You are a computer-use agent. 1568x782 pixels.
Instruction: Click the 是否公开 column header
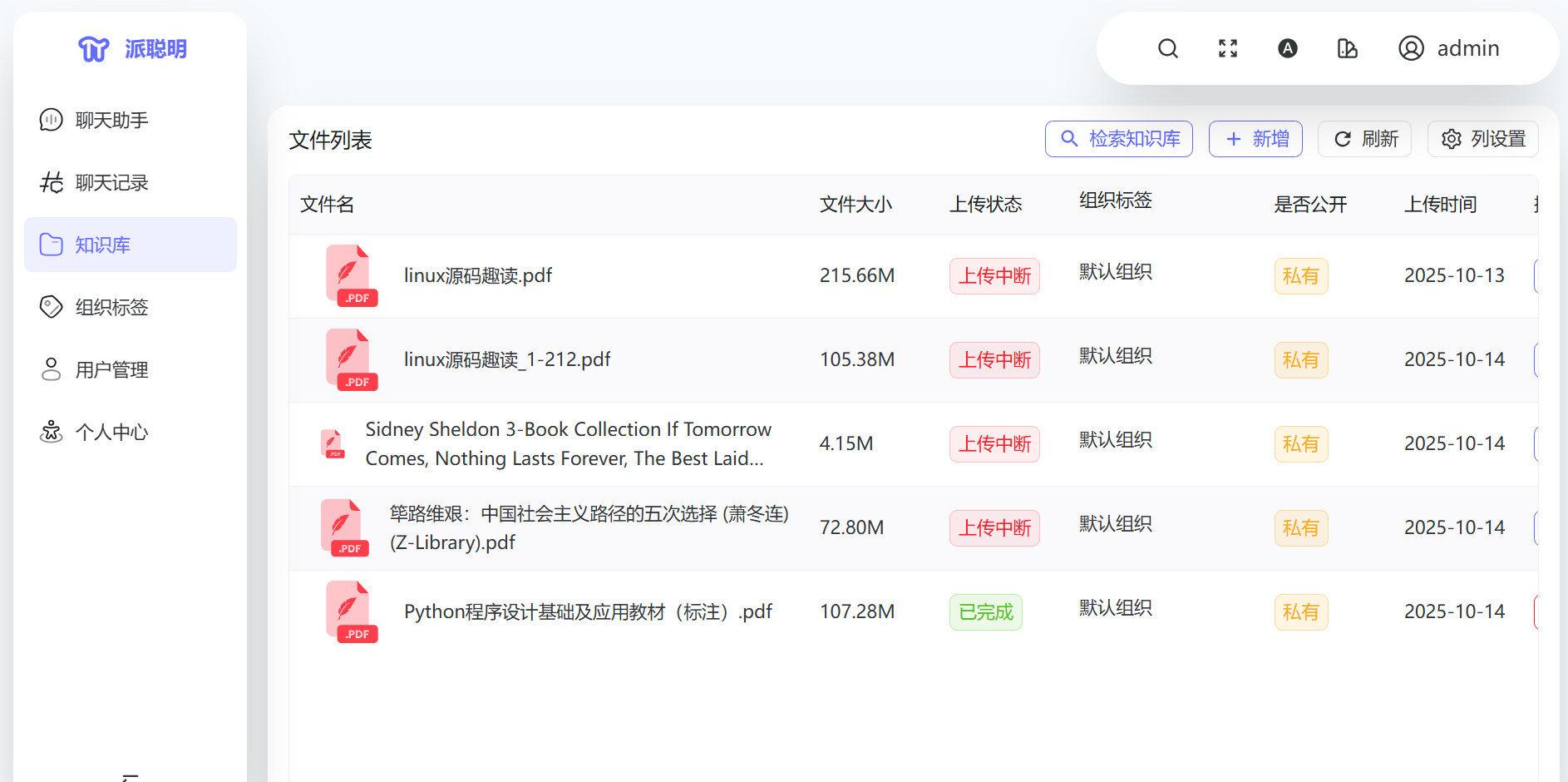point(1311,205)
